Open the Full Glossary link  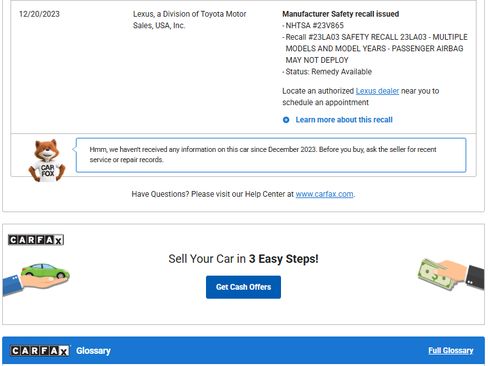(x=451, y=351)
